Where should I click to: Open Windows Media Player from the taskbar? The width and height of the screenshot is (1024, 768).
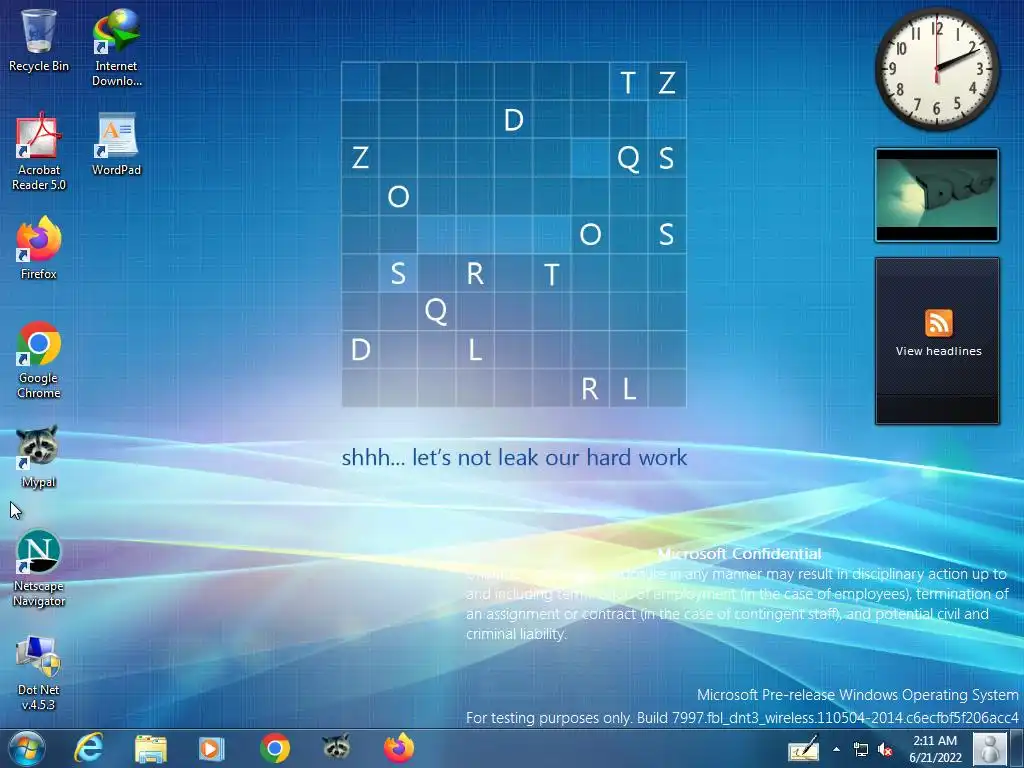point(212,748)
